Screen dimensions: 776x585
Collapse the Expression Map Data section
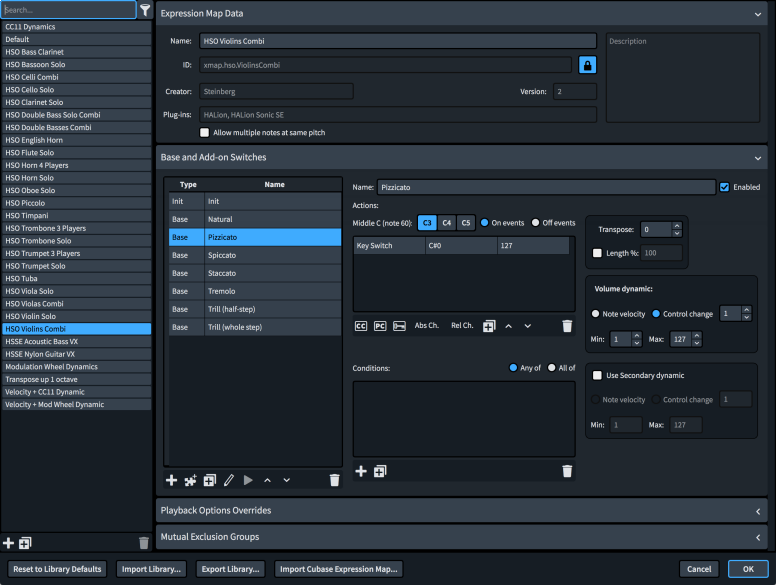tap(758, 14)
